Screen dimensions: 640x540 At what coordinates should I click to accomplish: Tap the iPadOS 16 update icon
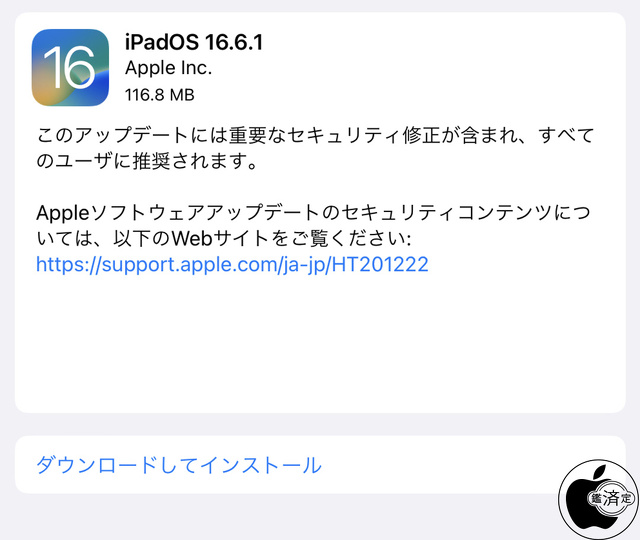tap(70, 67)
